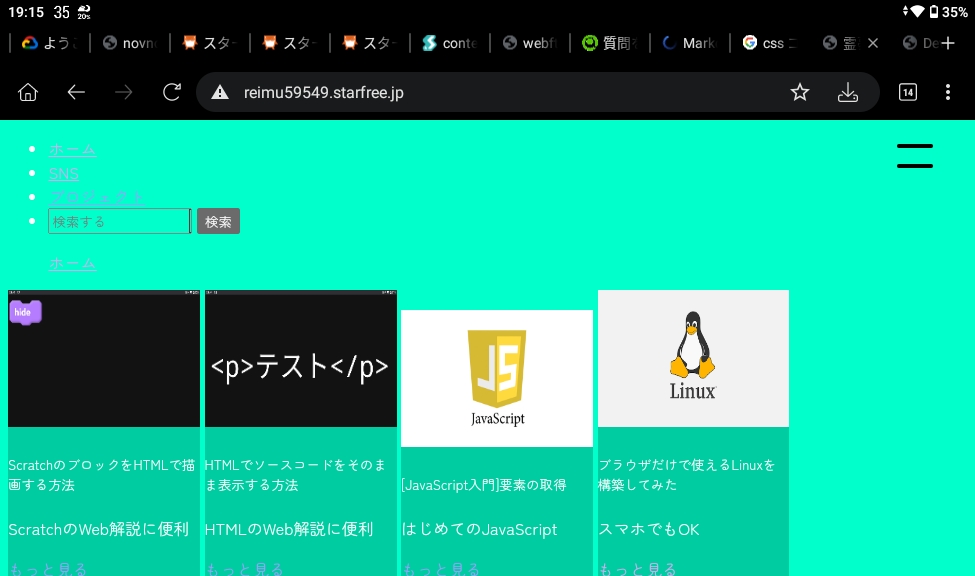Open the tab counter showing 14
The height and width of the screenshot is (576, 975).
(907, 91)
